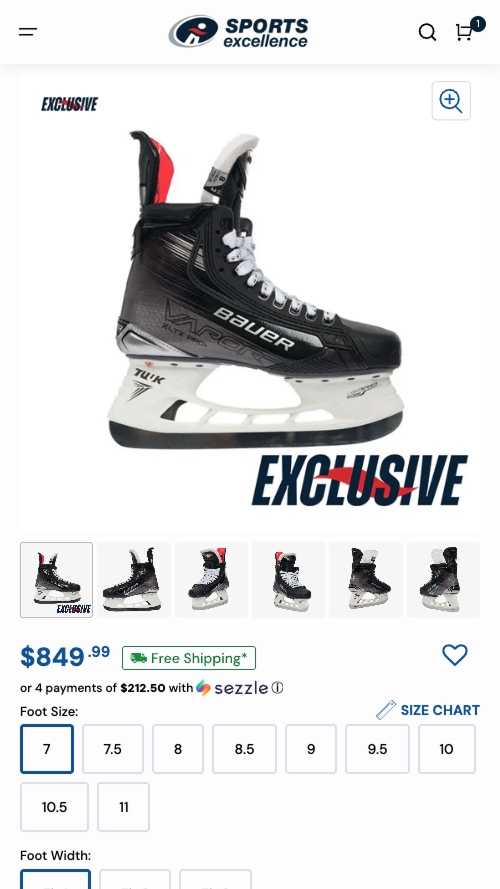
Task: Click the Sezzle info icon
Action: click(277, 688)
